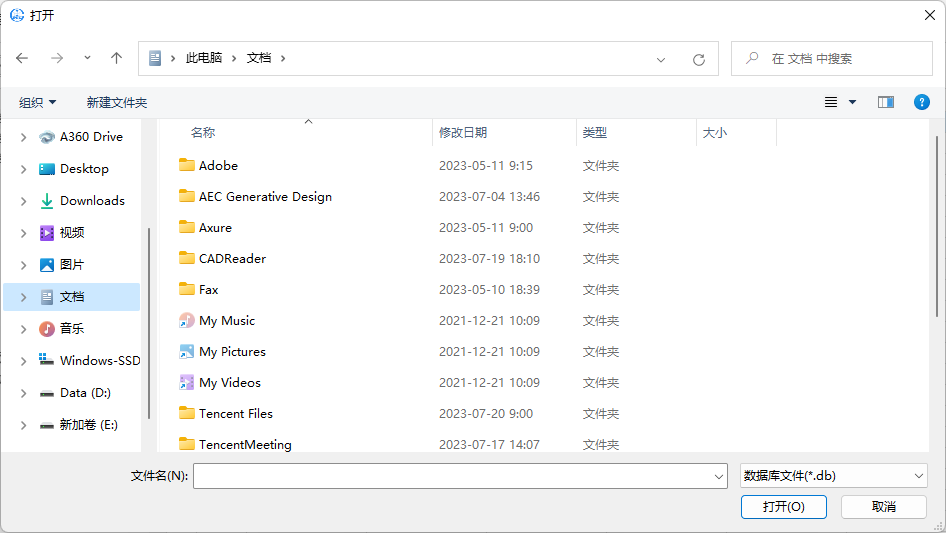Click the back navigation arrow
This screenshot has height=533, width=946.
[x=22, y=59]
